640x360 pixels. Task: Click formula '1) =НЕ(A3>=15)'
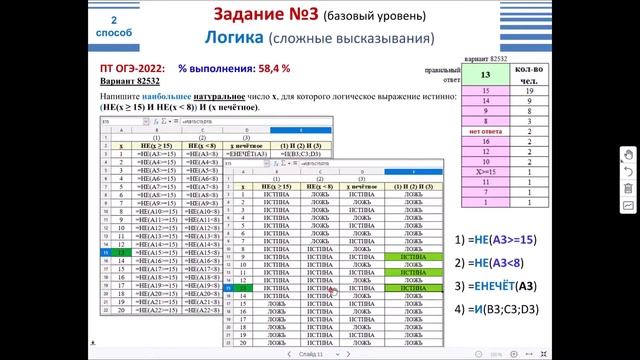[496, 240]
